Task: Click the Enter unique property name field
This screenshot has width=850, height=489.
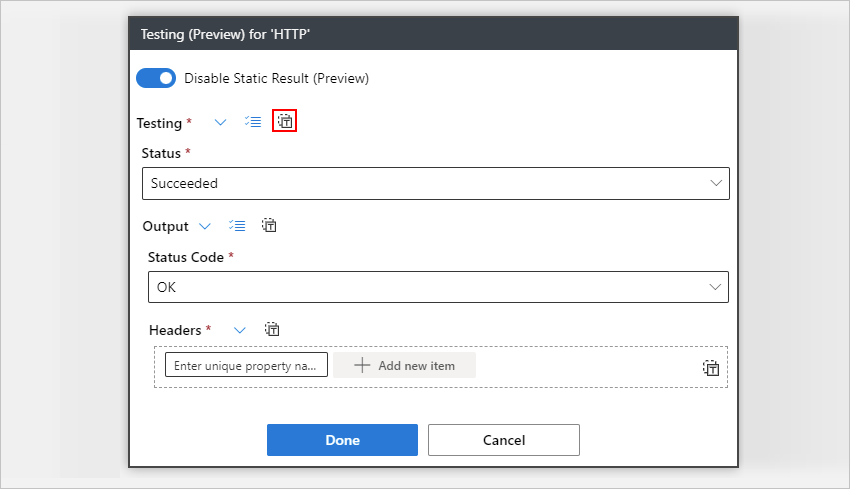Action: (x=246, y=366)
